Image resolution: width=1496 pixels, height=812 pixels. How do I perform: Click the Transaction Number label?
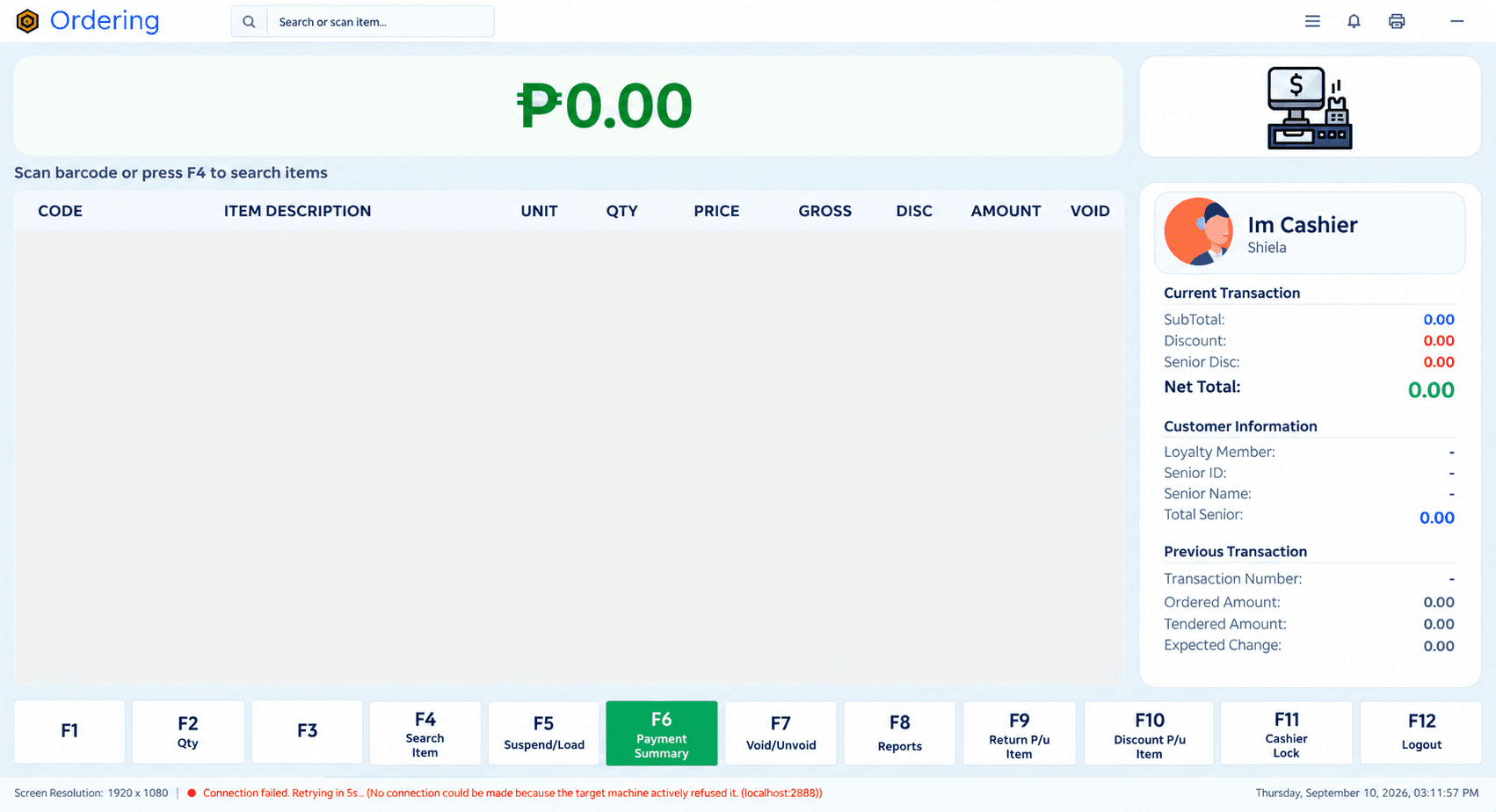click(x=1232, y=579)
